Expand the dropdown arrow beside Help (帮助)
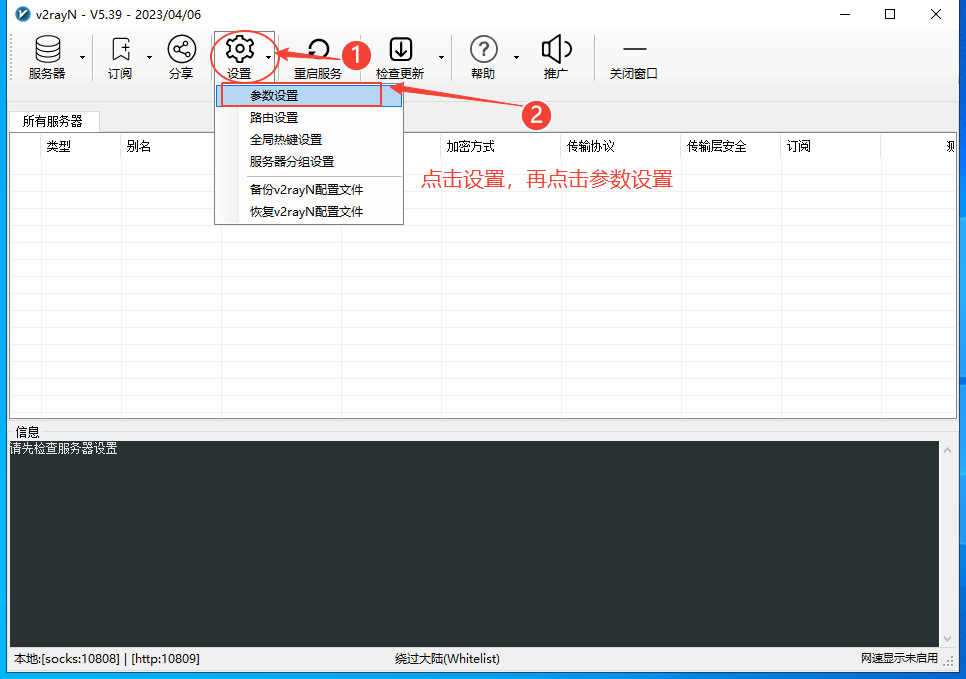The width and height of the screenshot is (966, 679). (516, 58)
